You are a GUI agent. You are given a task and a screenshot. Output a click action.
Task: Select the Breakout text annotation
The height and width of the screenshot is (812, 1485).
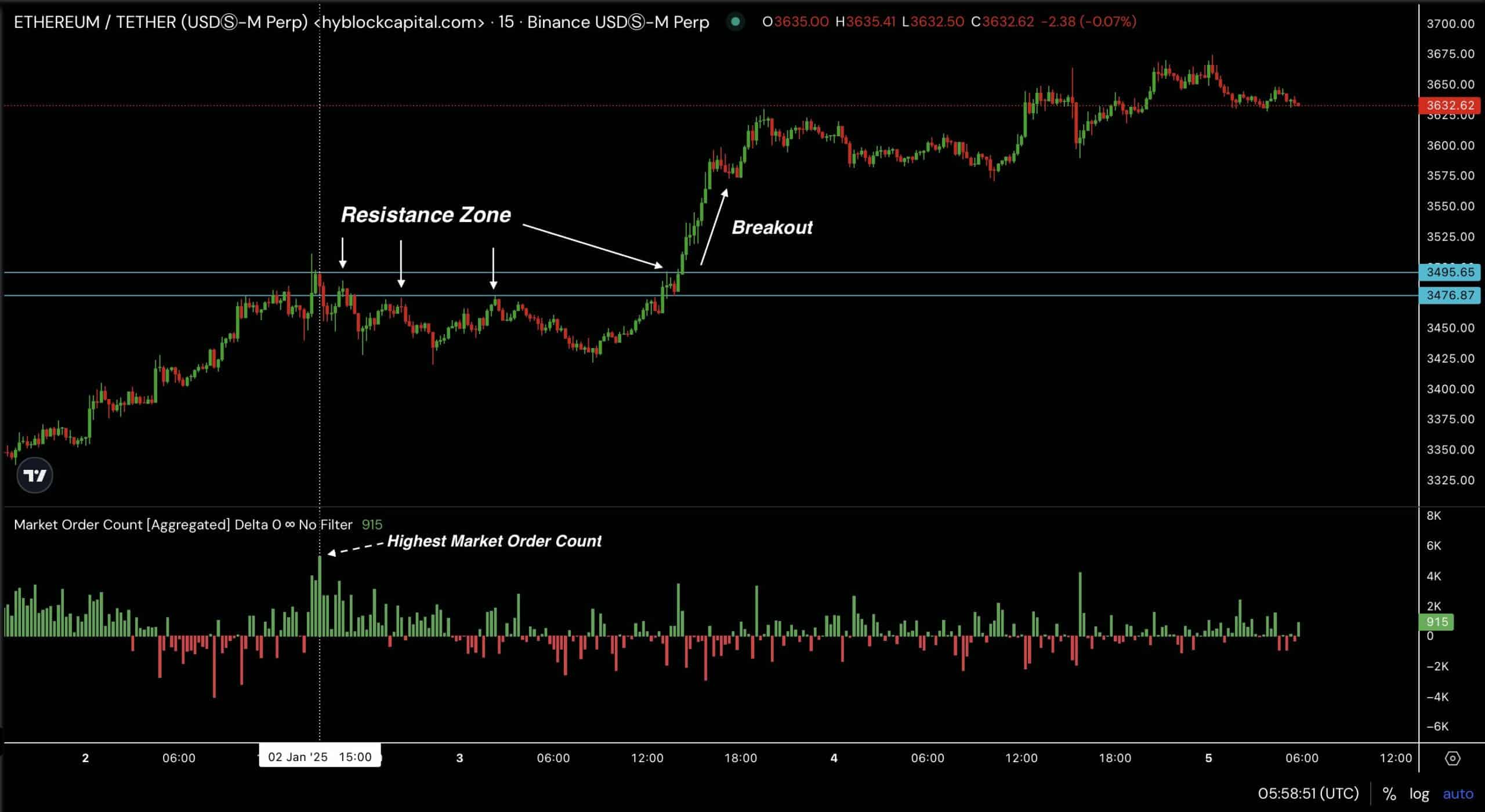[x=772, y=227]
